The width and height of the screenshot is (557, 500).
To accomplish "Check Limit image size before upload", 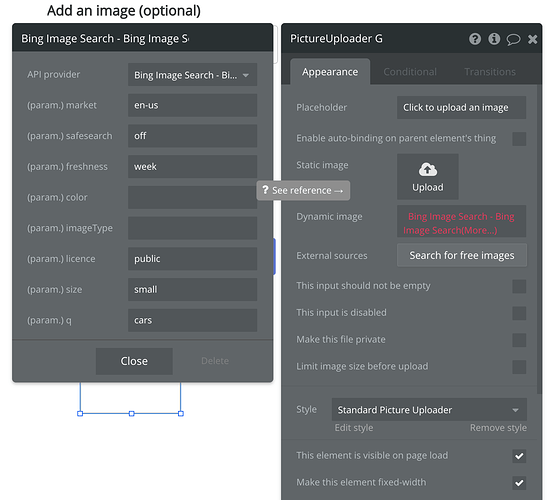I will tap(519, 367).
